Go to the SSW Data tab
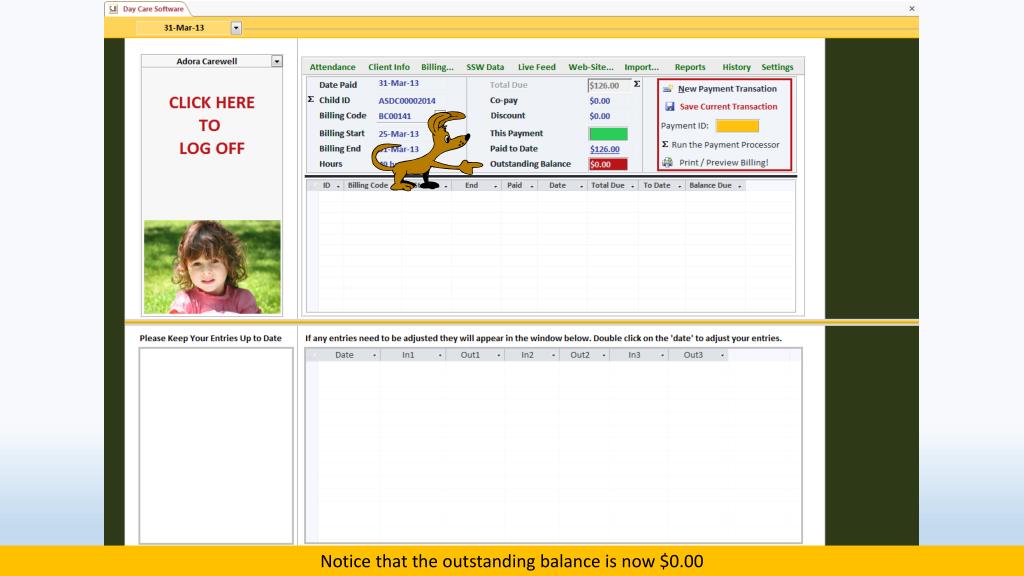The height and width of the screenshot is (576, 1024). pyautogui.click(x=485, y=67)
